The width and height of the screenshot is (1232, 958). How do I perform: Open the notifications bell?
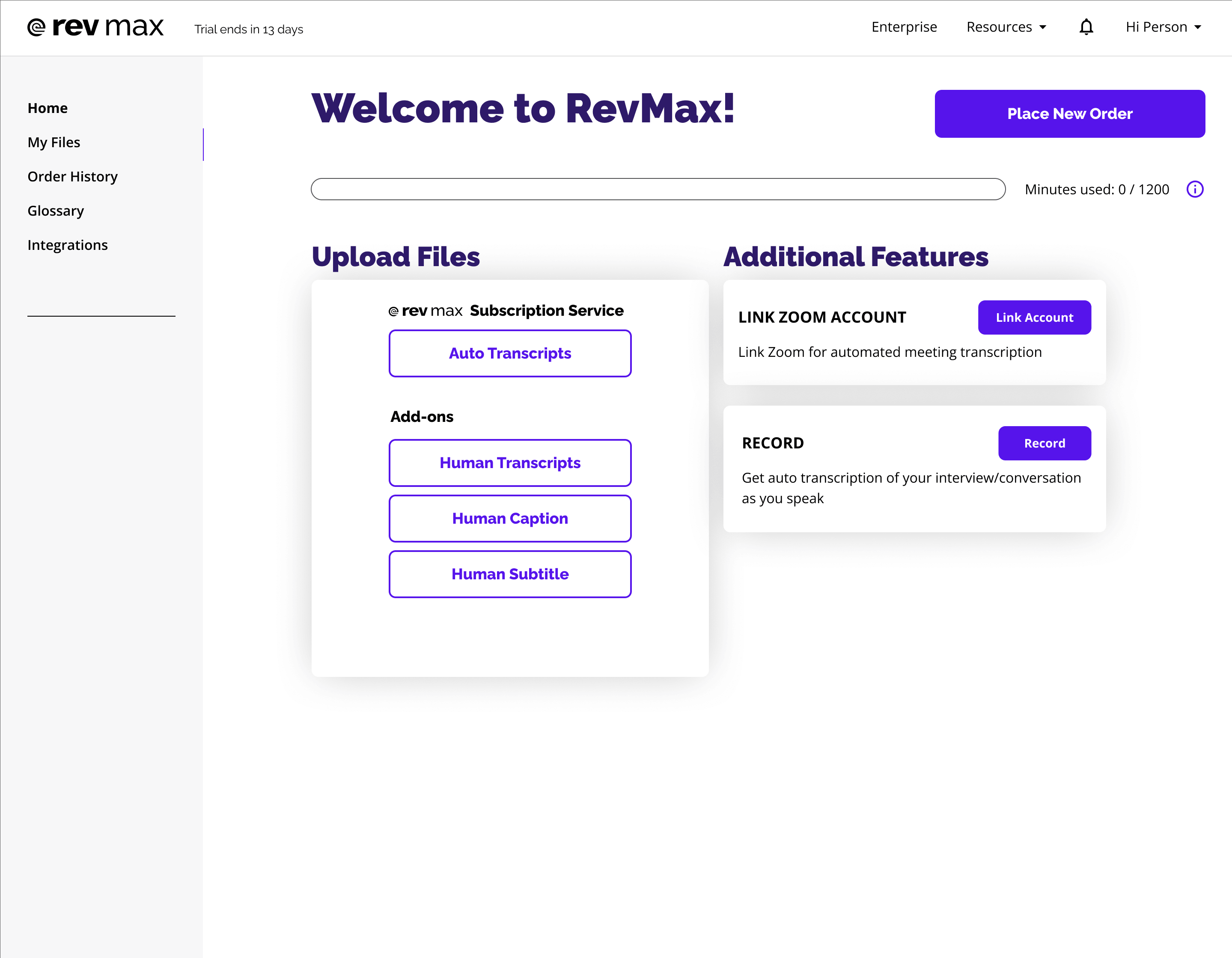[1086, 27]
